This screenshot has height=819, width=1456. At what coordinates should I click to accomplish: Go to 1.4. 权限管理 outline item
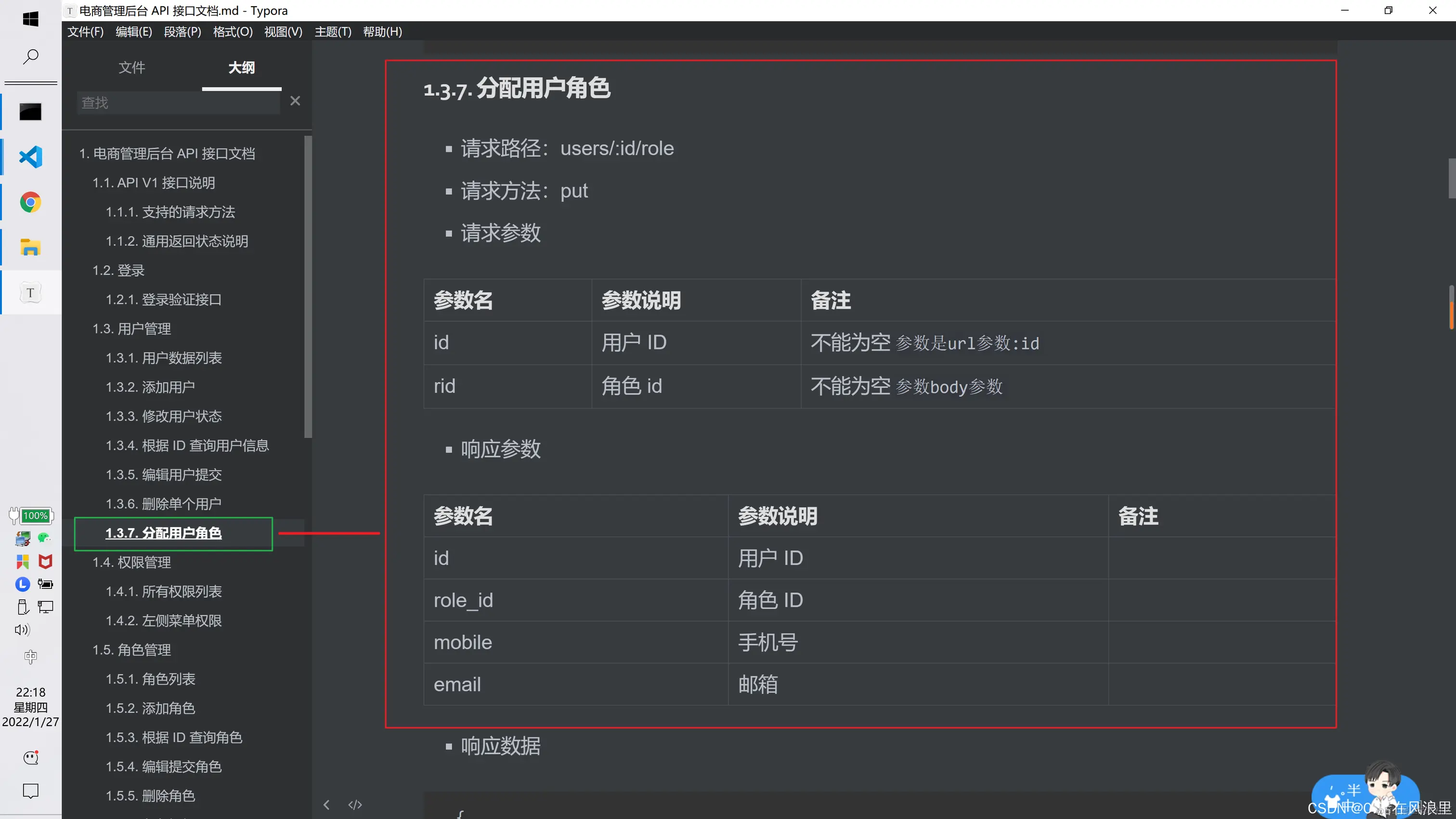(132, 562)
